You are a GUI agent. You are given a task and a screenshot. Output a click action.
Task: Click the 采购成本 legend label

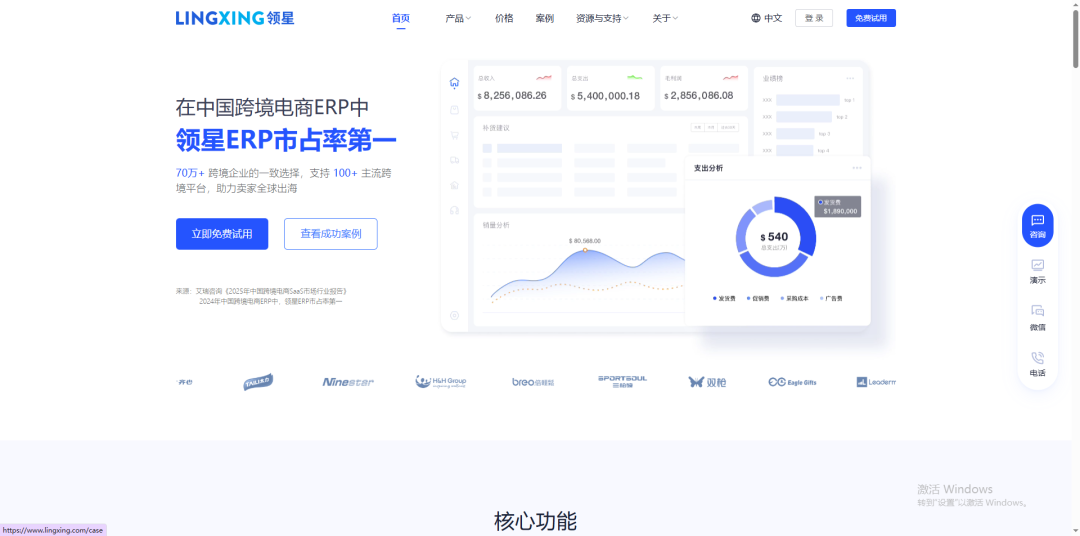click(x=797, y=298)
